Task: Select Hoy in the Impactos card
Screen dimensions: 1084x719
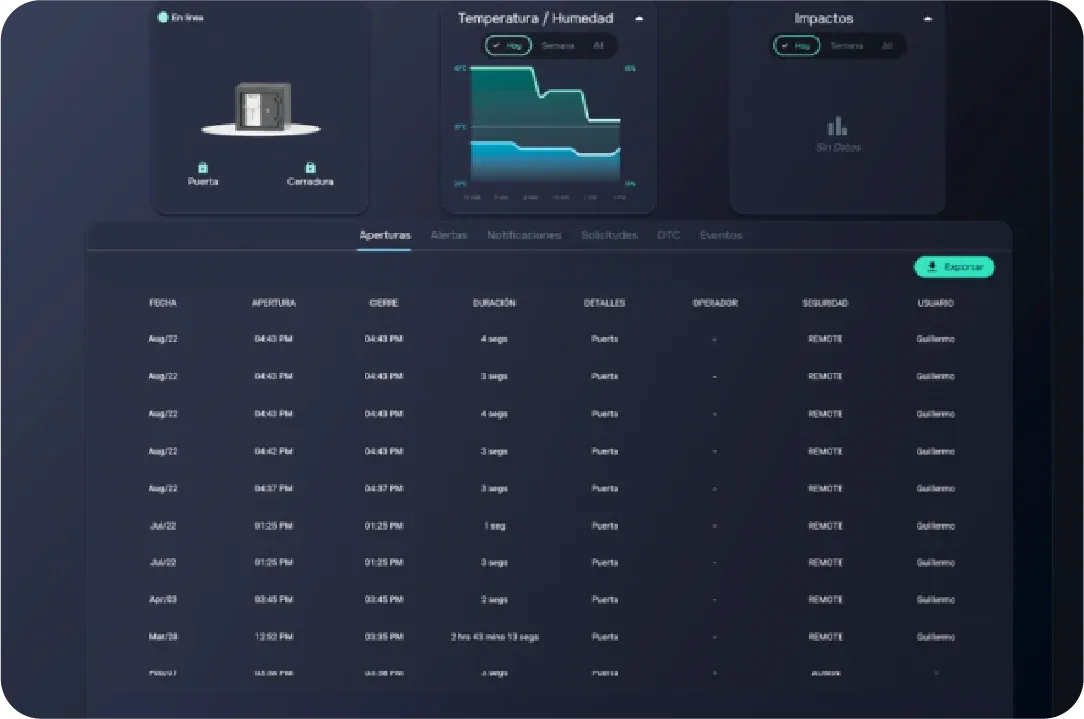Action: pos(796,46)
